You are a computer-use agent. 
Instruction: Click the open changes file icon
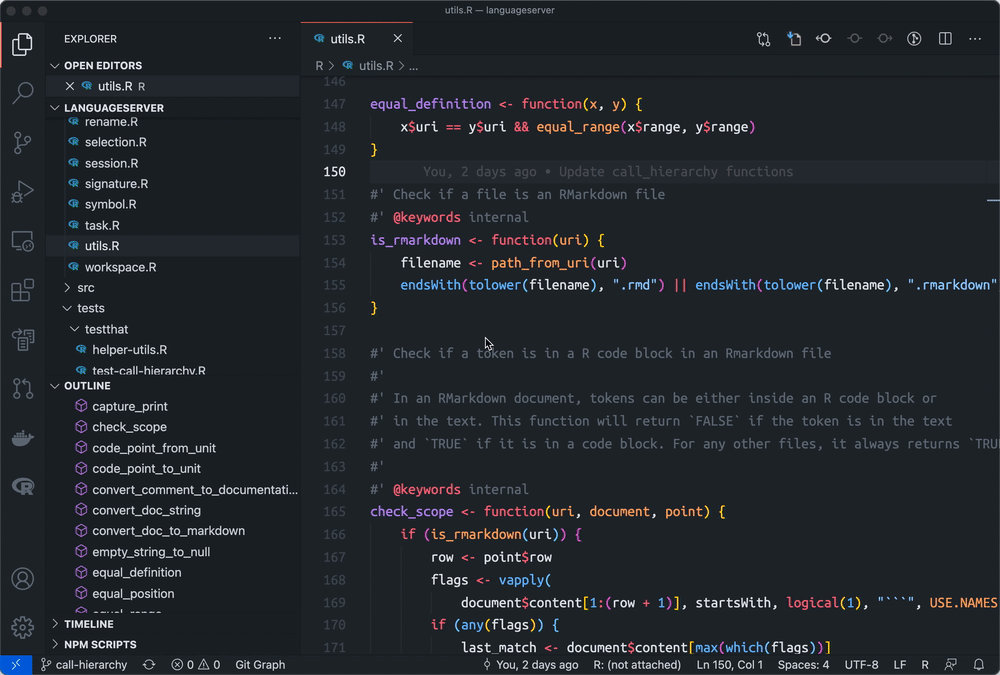click(794, 39)
